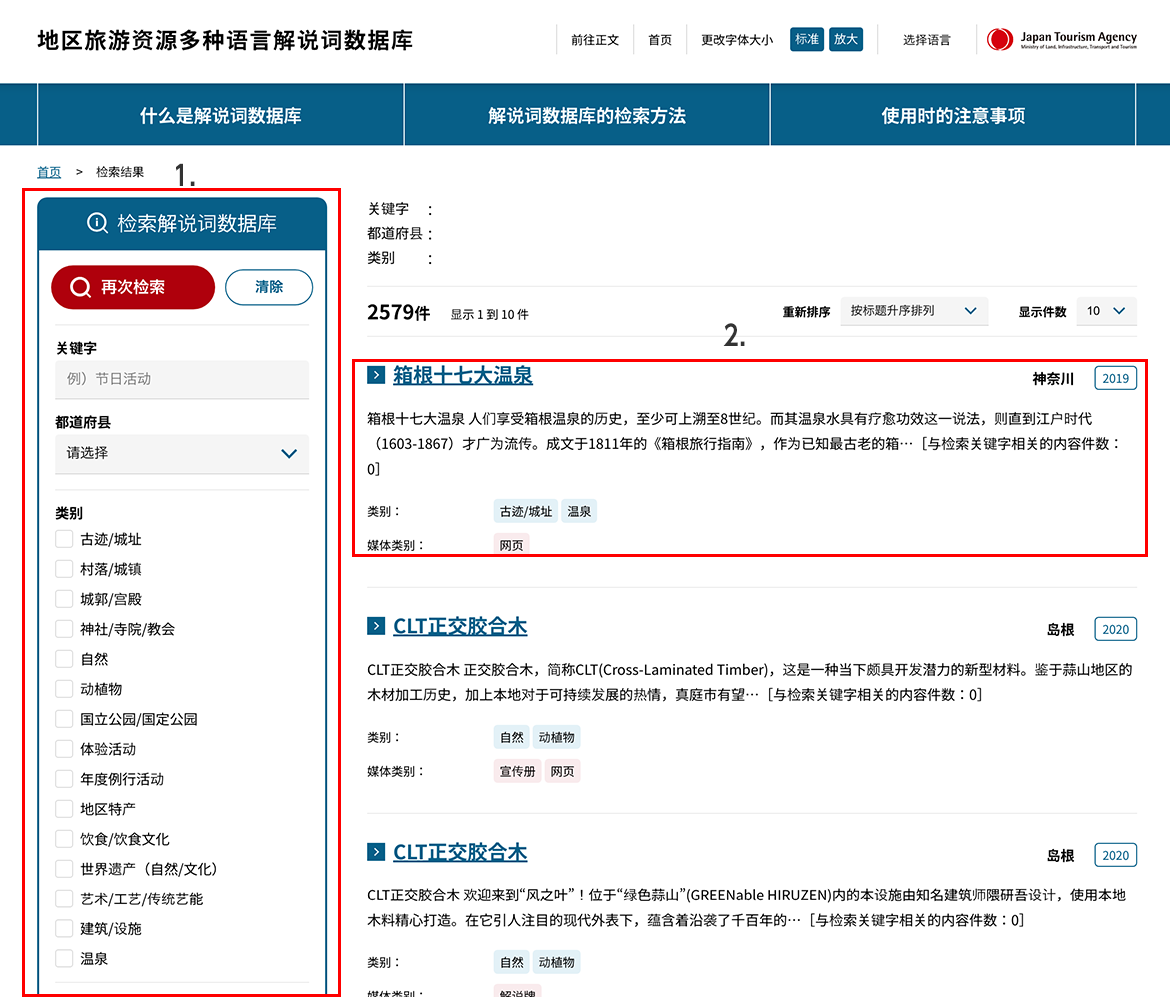Click the 神奈川 prefecture label

tap(1053, 378)
